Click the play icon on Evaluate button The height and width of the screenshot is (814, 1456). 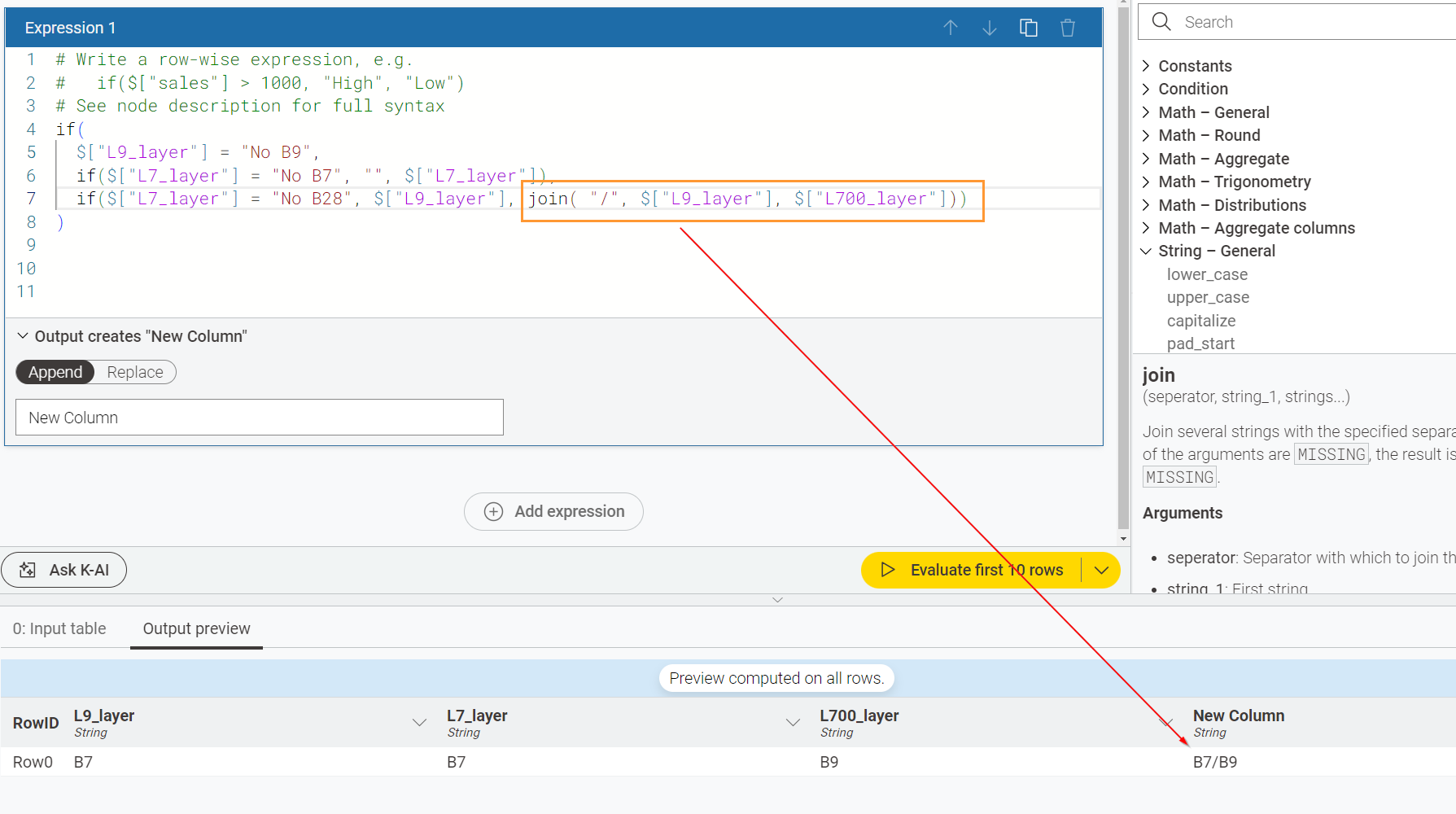[x=887, y=570]
